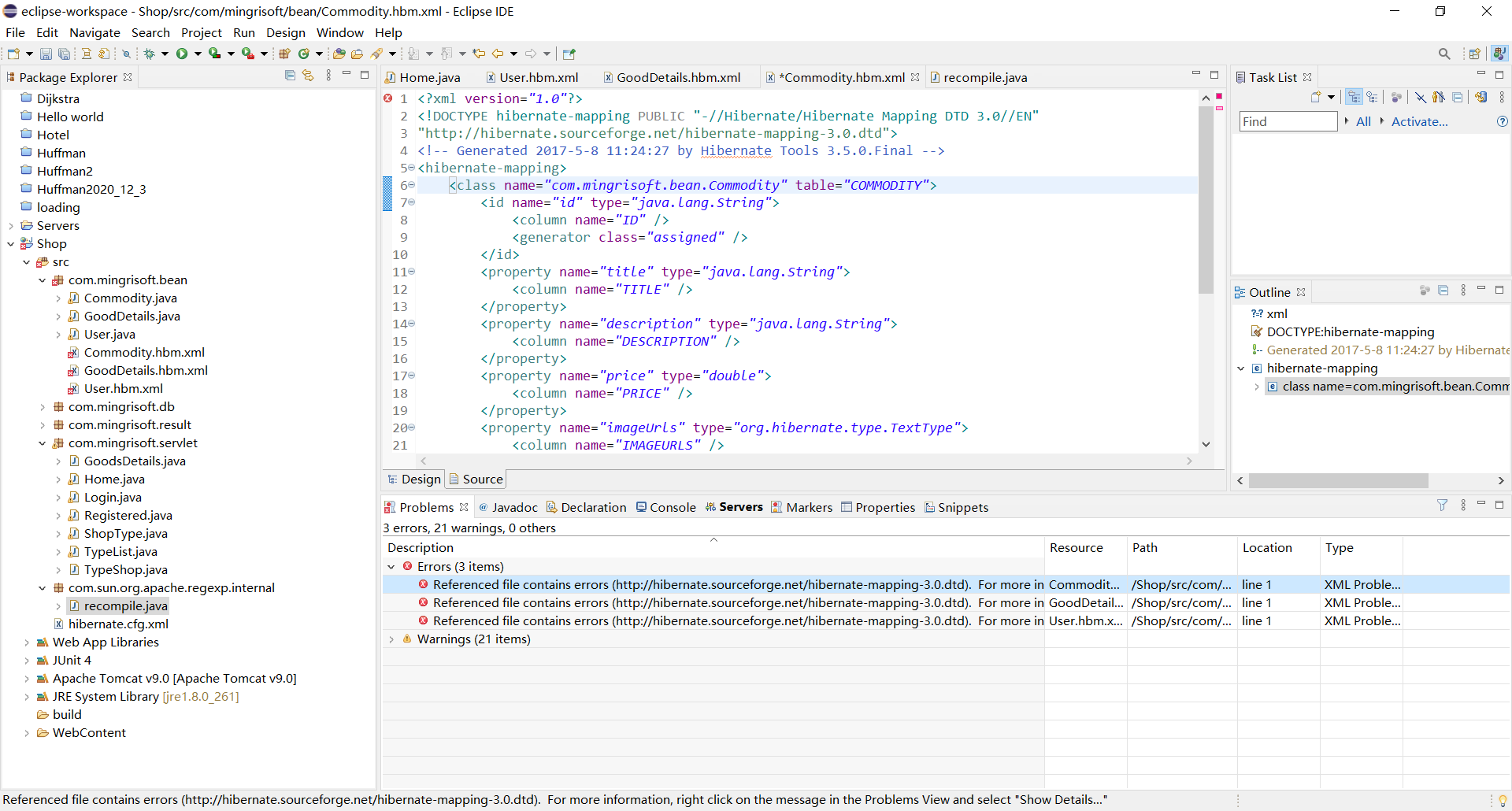The image size is (1512, 811).
Task: Toggle Scheduled presentation in Task List
Action: pos(1372,97)
